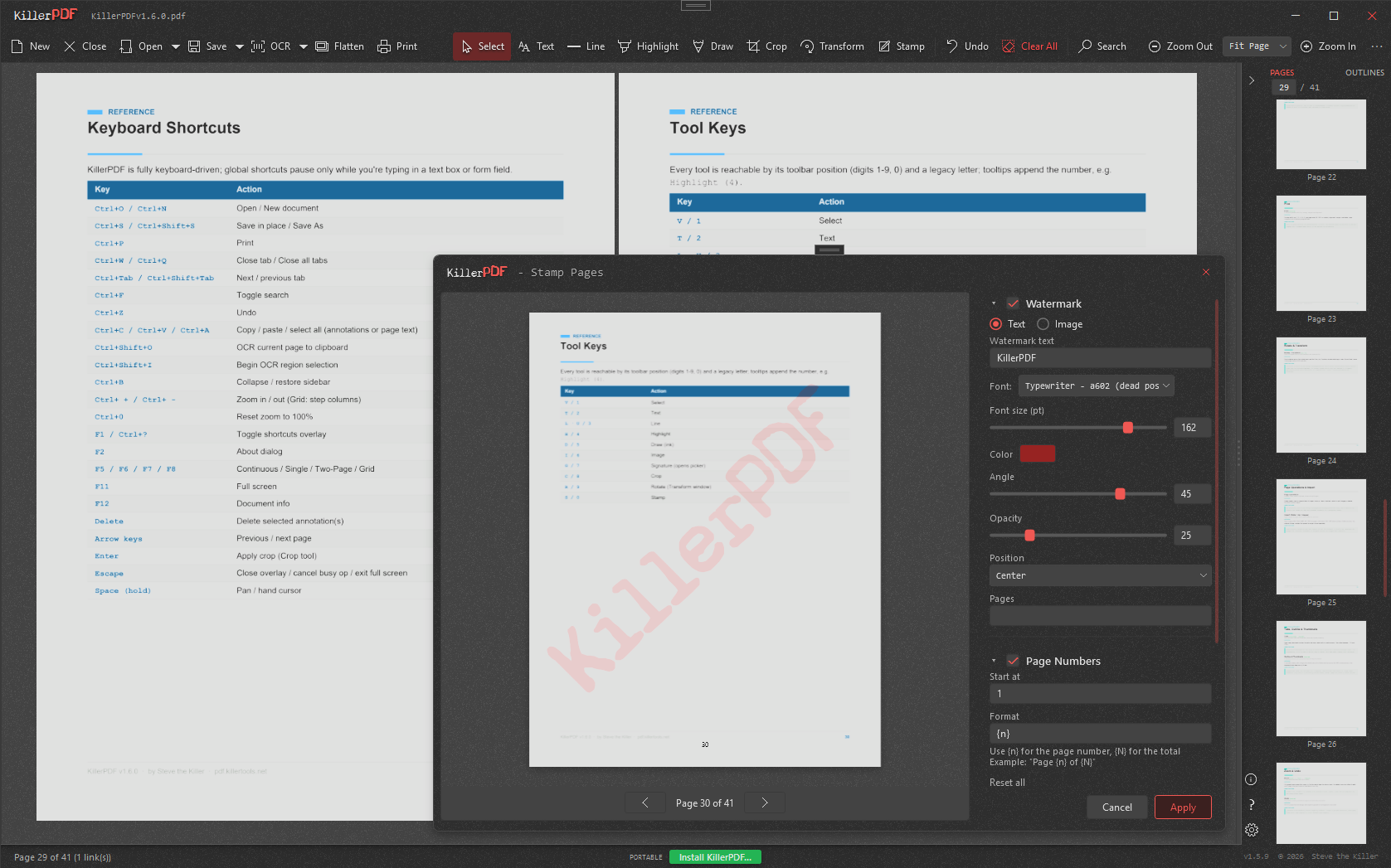Close the Stamp Pages dialog
The height and width of the screenshot is (868, 1391).
[x=1206, y=272]
